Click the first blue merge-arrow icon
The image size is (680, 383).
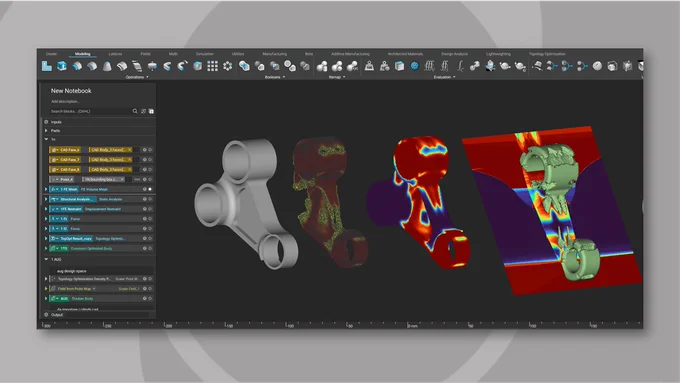(x=552, y=66)
